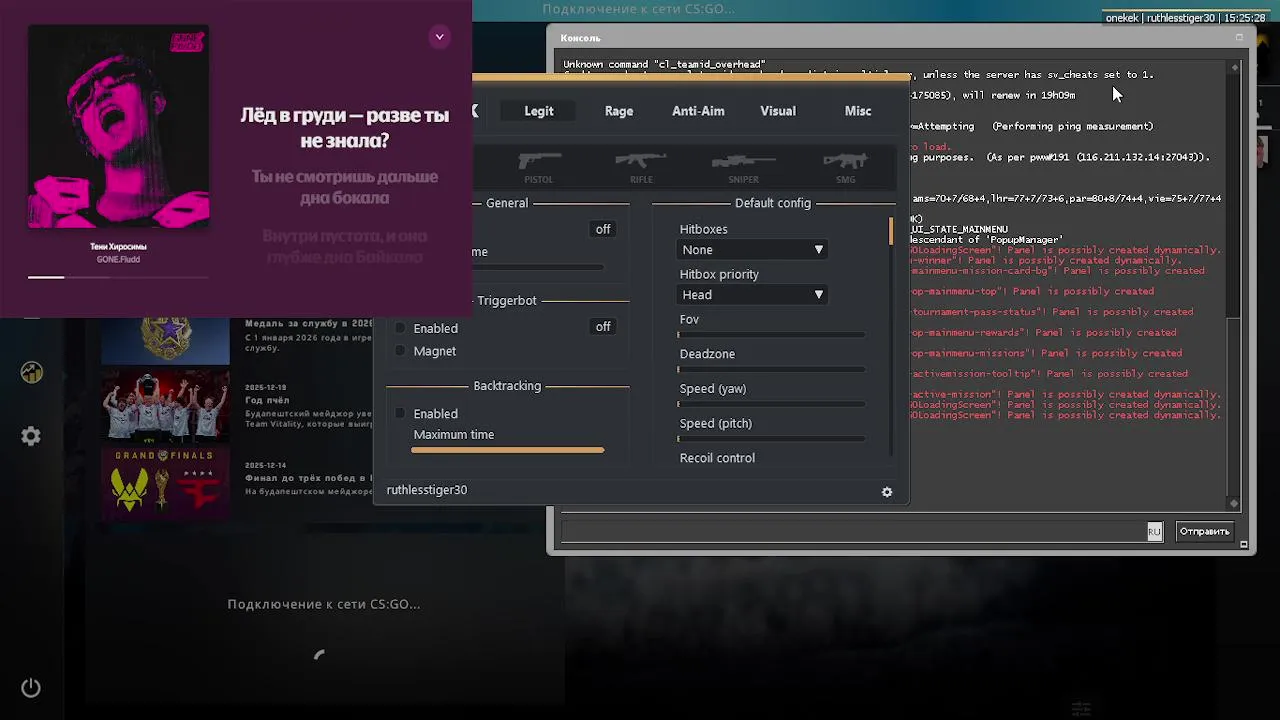Enable the Triggerbot Magnet checkbox

tap(400, 351)
